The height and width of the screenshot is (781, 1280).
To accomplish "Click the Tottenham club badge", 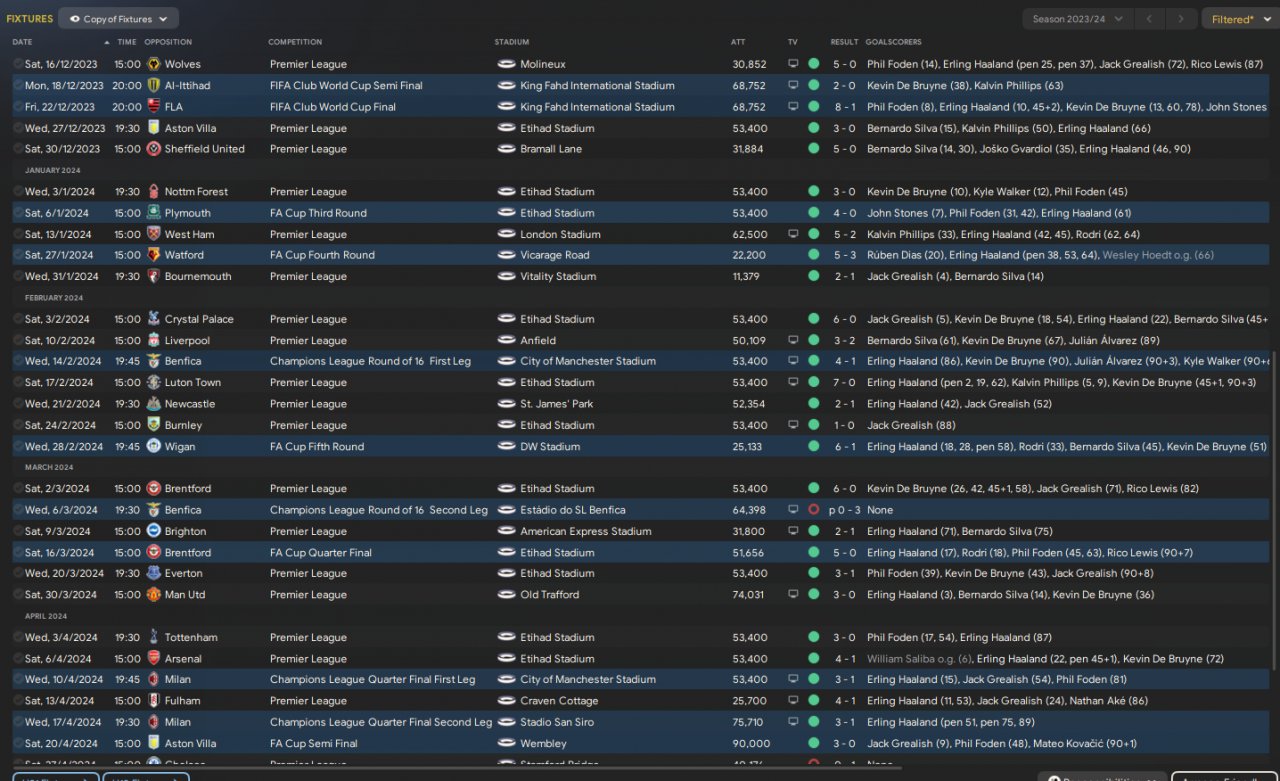I will 154,638.
